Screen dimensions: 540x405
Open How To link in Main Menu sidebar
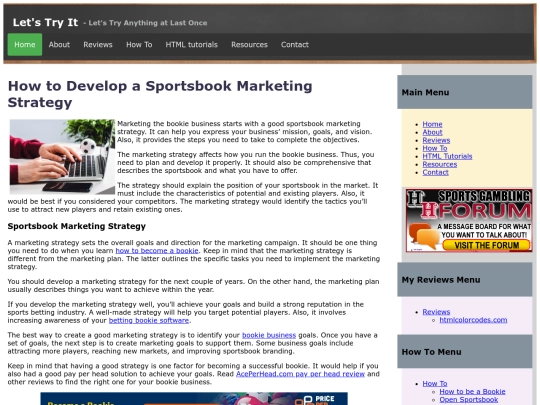pos(435,148)
